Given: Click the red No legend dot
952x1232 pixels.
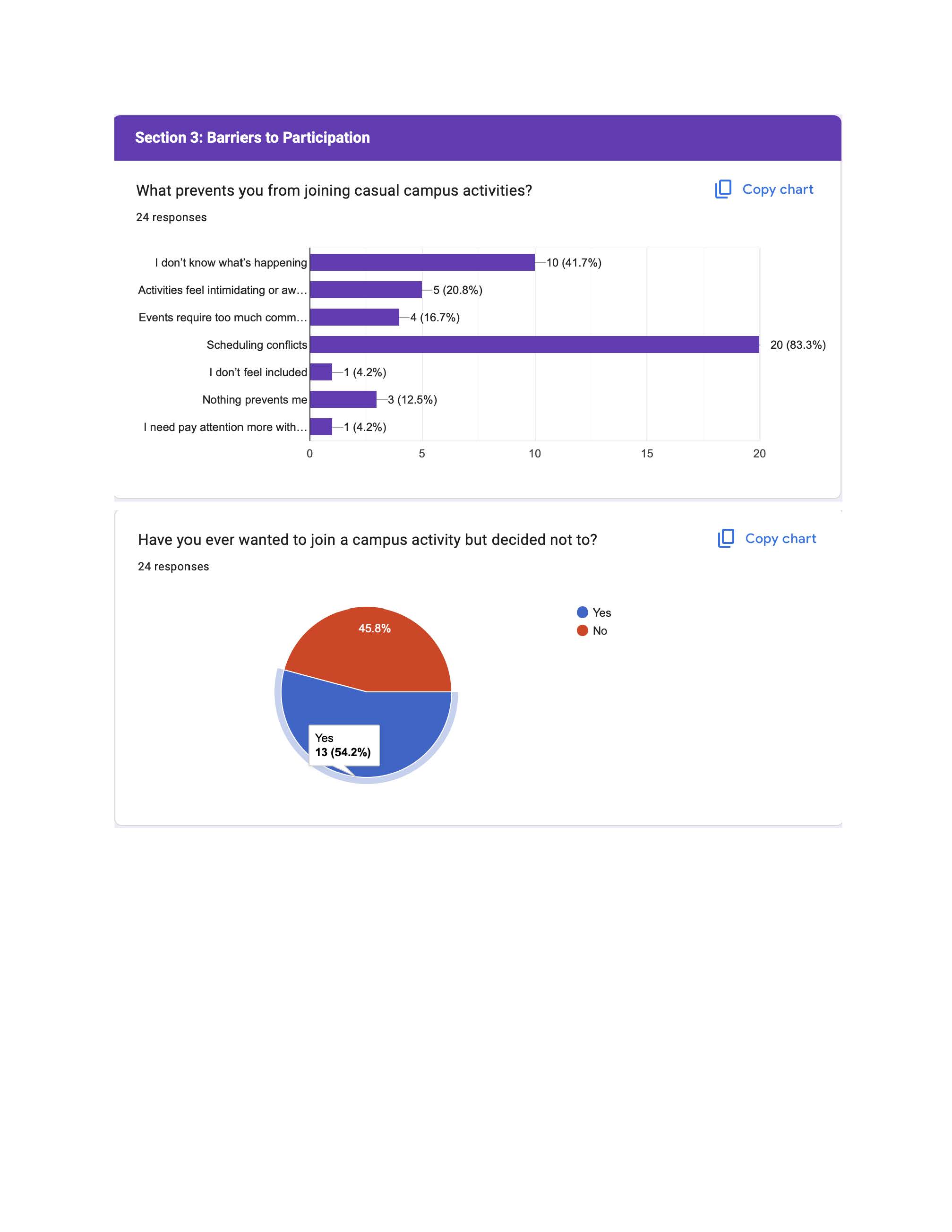Looking at the screenshot, I should point(583,631).
